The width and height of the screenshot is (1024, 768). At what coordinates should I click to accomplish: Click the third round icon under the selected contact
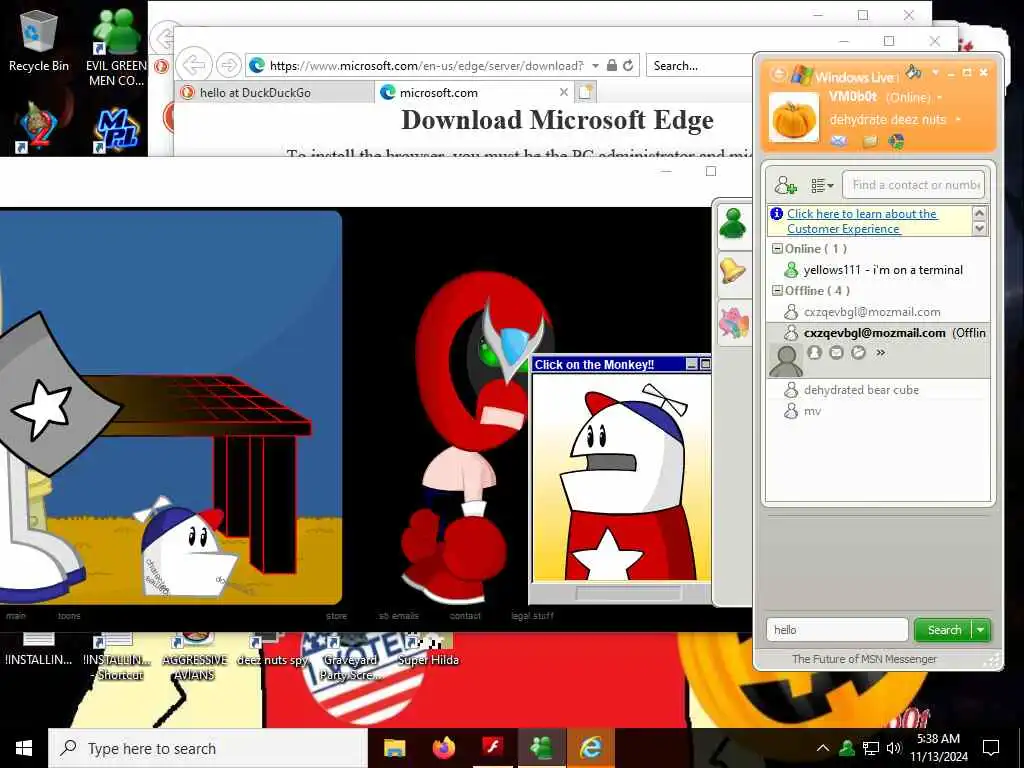(859, 353)
